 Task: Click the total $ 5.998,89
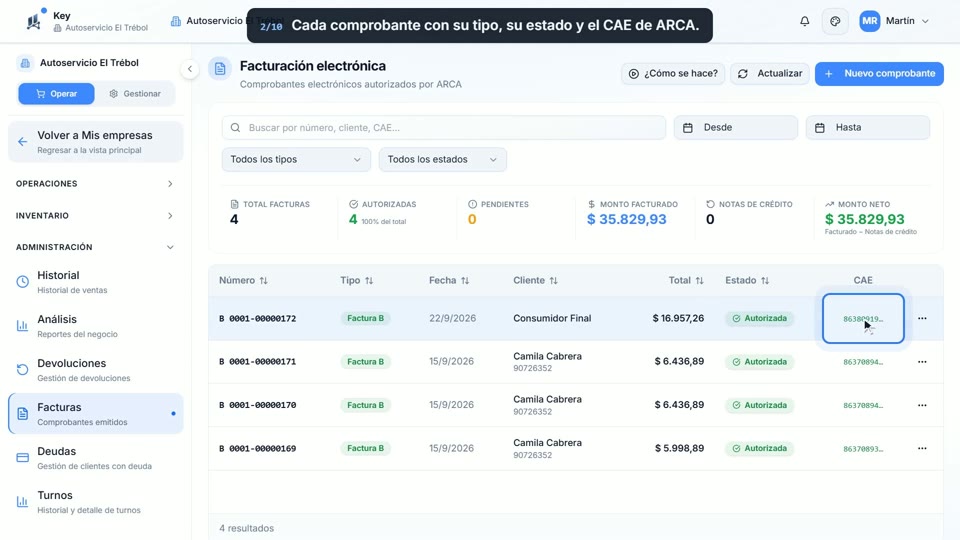point(680,448)
